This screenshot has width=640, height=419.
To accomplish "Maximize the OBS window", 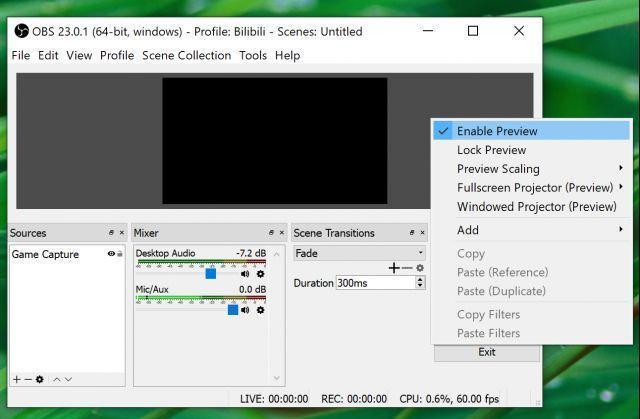I will pos(473,31).
